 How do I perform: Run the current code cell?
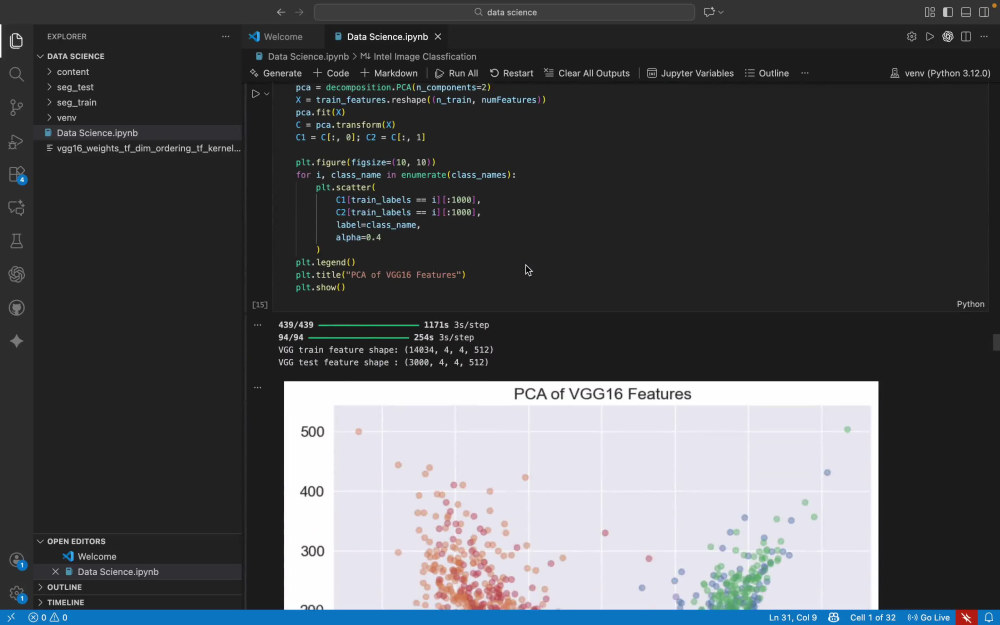tap(256, 94)
